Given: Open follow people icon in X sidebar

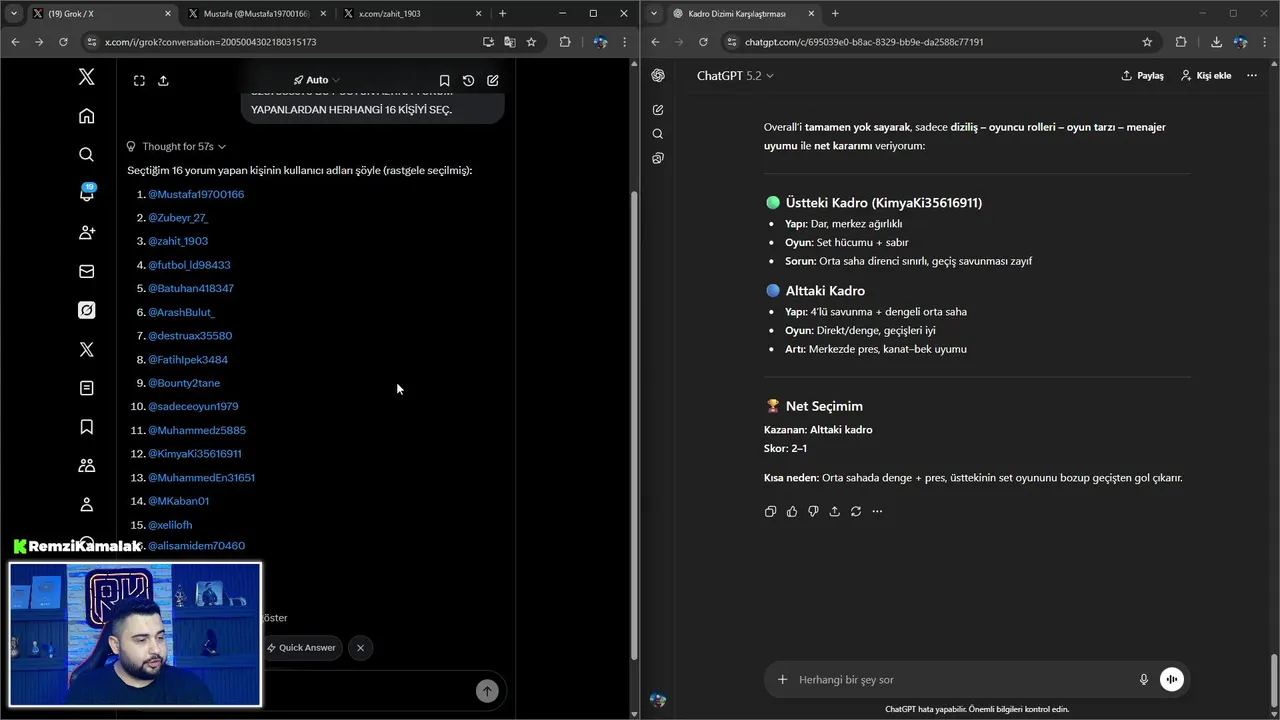Looking at the screenshot, I should click(x=86, y=232).
